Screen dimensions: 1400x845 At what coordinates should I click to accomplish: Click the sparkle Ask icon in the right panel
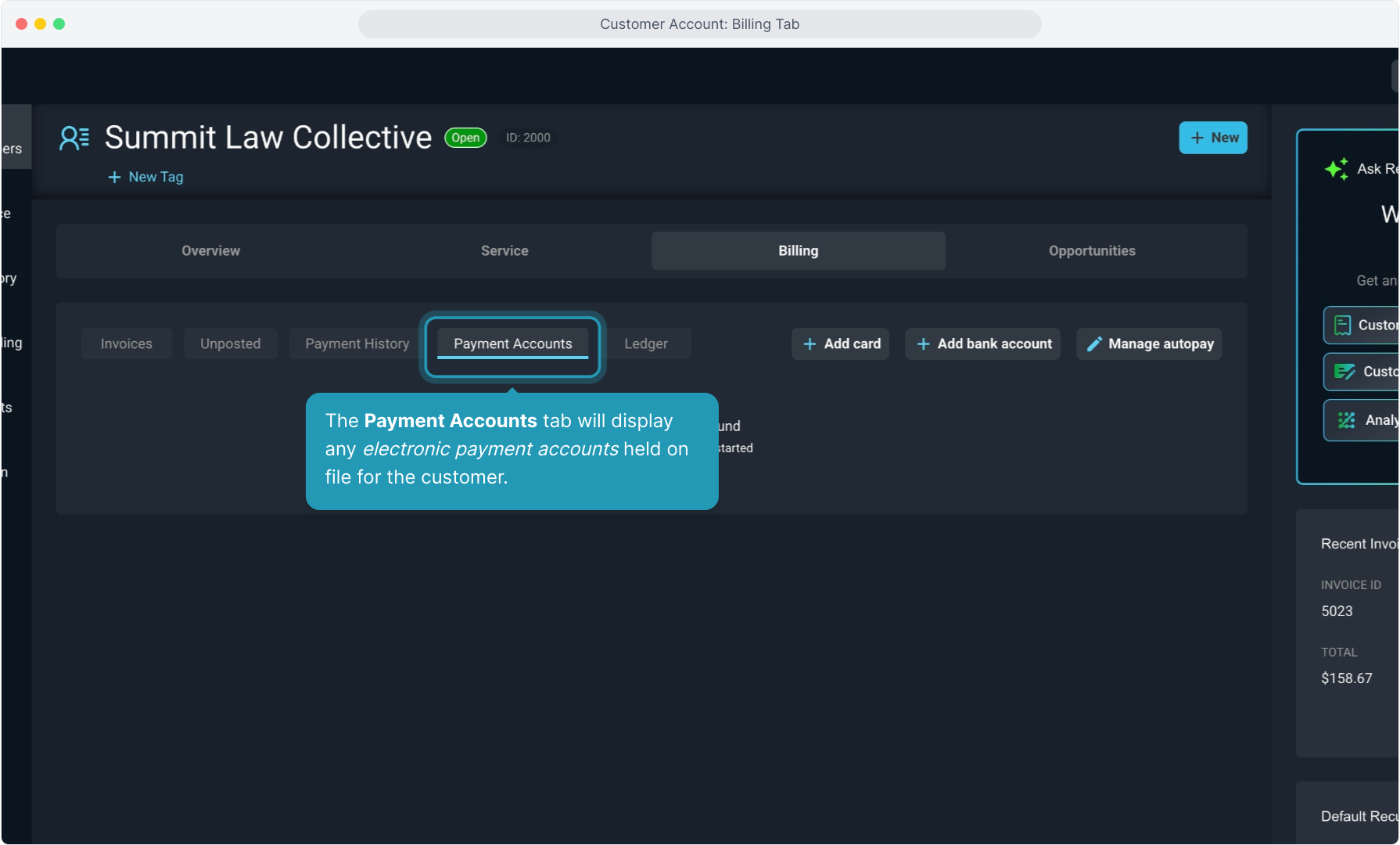click(x=1336, y=169)
